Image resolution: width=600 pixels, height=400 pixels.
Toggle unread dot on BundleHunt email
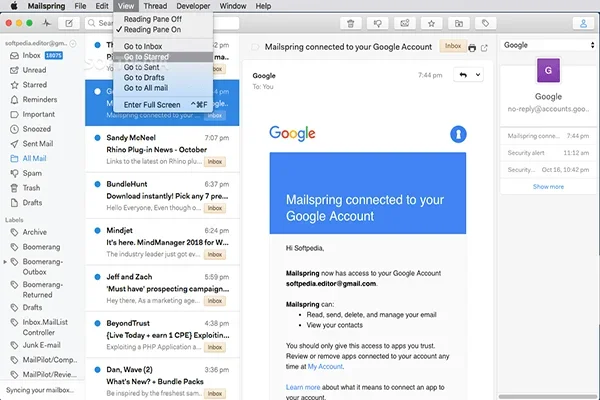click(x=97, y=184)
